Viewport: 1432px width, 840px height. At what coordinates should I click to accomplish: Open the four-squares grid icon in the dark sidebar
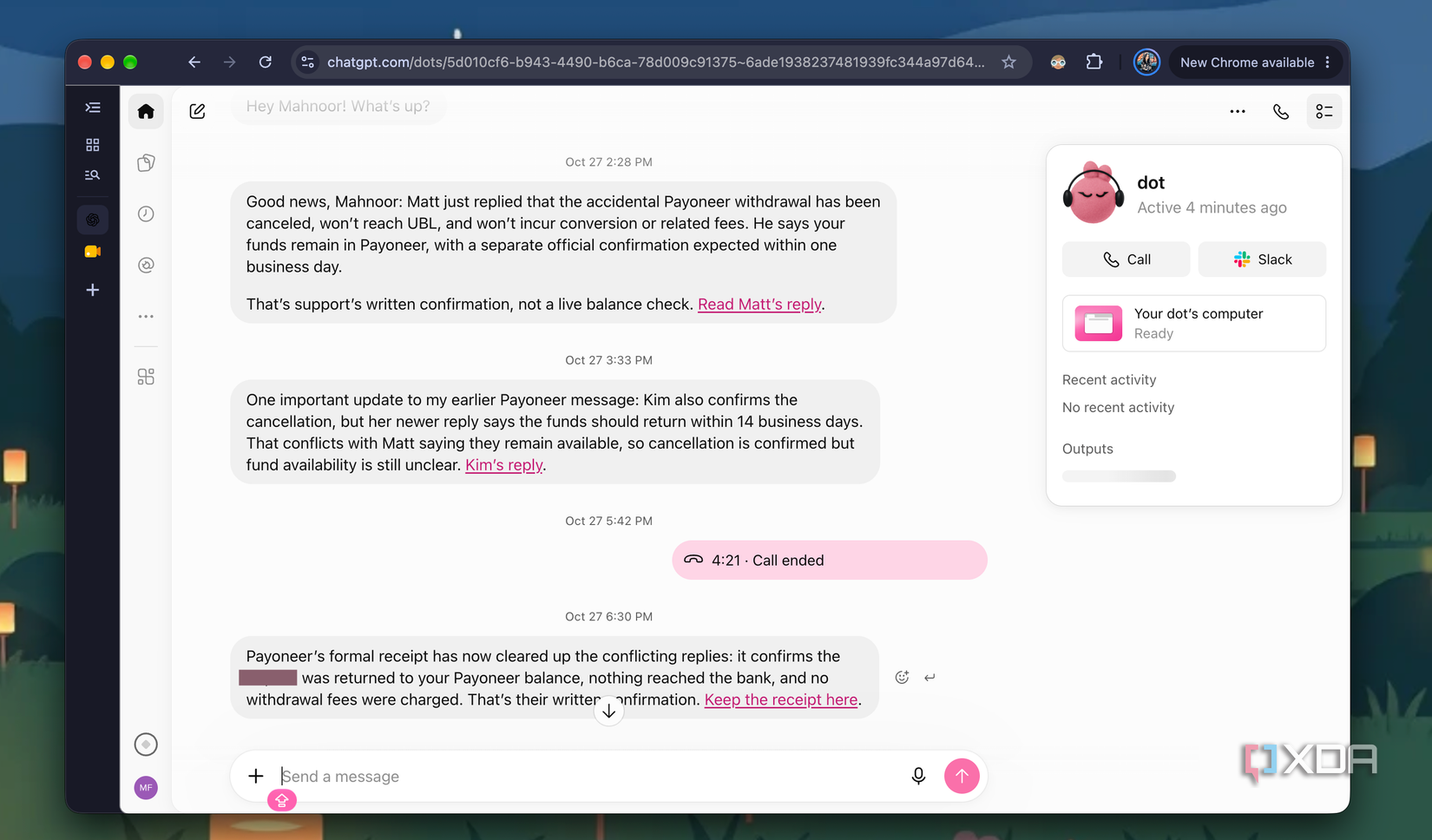pyautogui.click(x=93, y=145)
